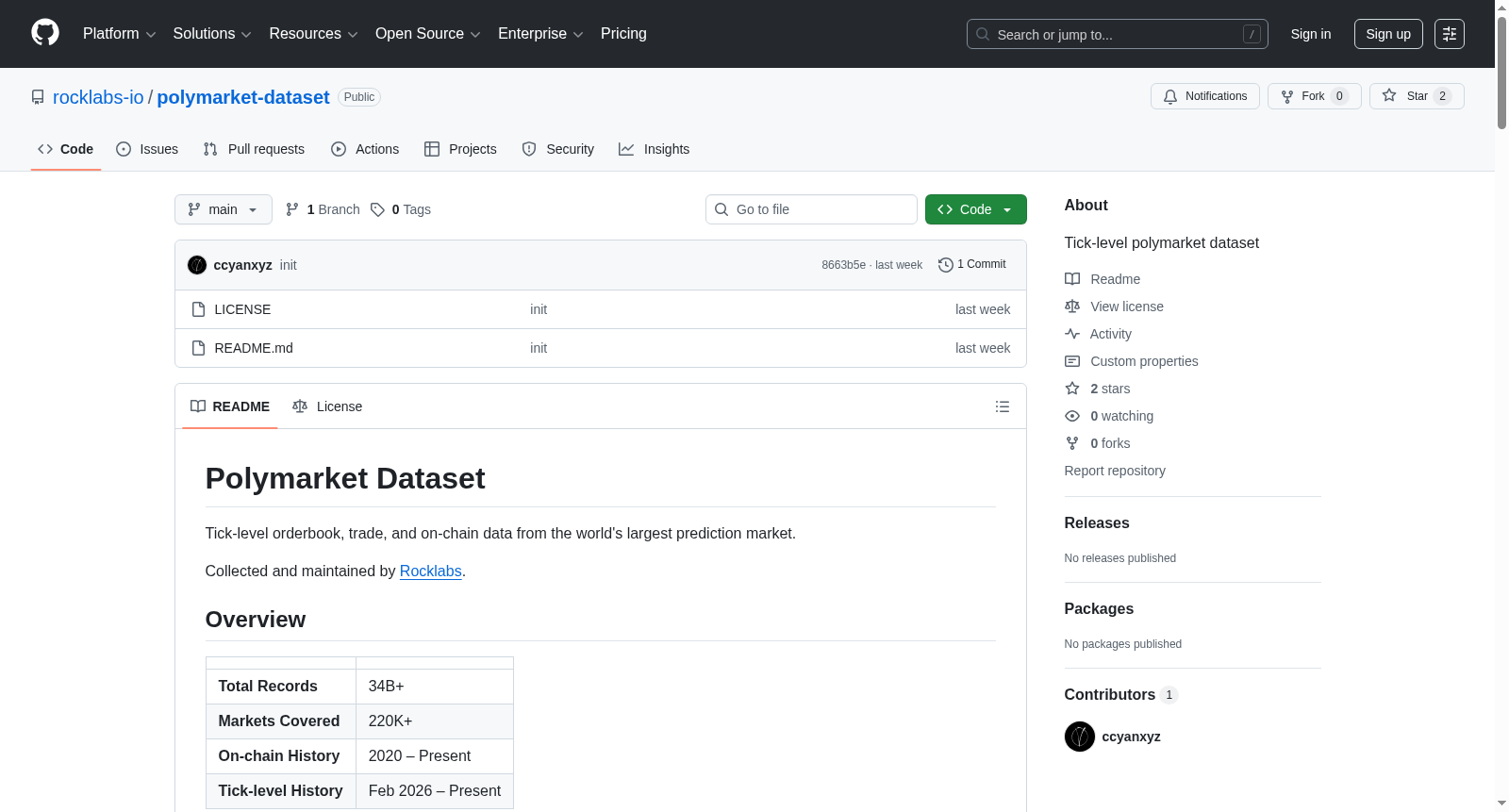Click the Sign in link
Screen dimensions: 1509x812
1311,34
